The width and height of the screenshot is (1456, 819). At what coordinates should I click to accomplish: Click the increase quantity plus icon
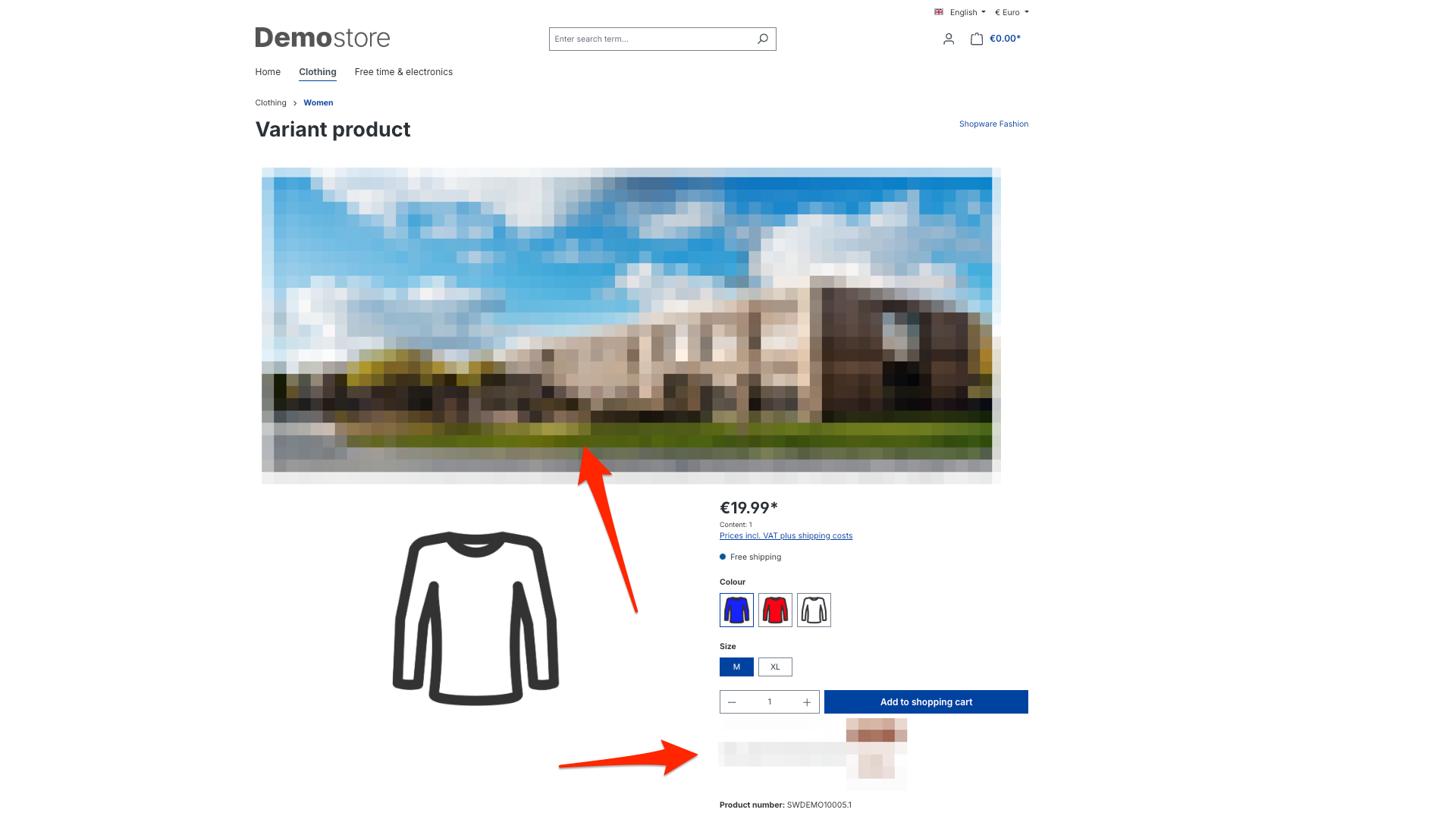point(807,702)
